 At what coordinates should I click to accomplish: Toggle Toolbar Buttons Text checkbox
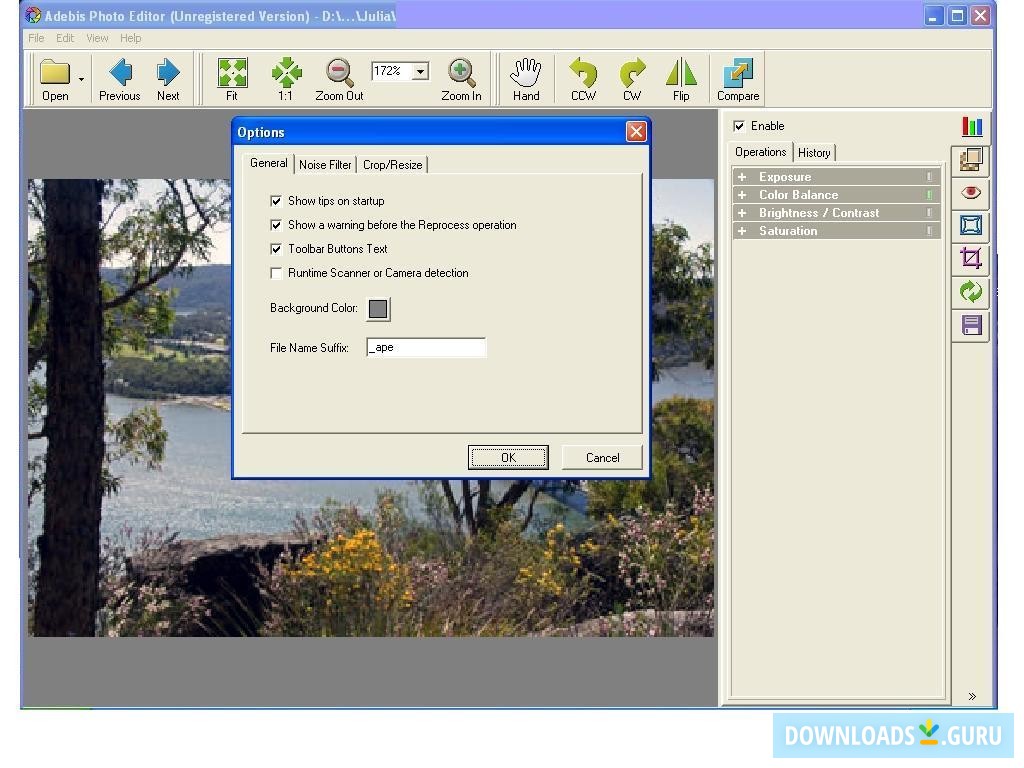pyautogui.click(x=276, y=249)
